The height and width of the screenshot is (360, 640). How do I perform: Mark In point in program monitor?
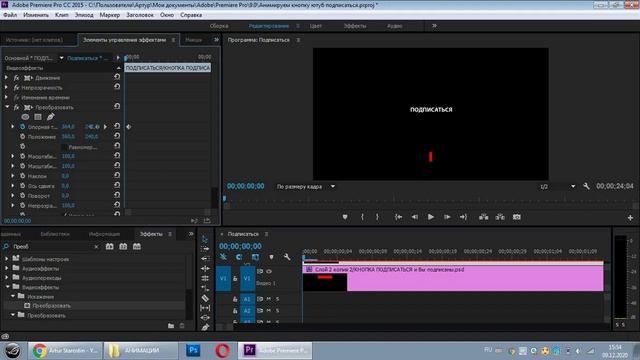coord(362,217)
